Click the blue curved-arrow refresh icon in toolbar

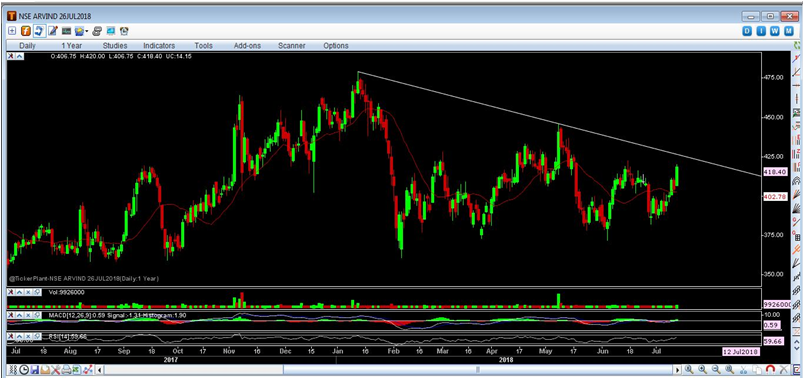(39, 31)
